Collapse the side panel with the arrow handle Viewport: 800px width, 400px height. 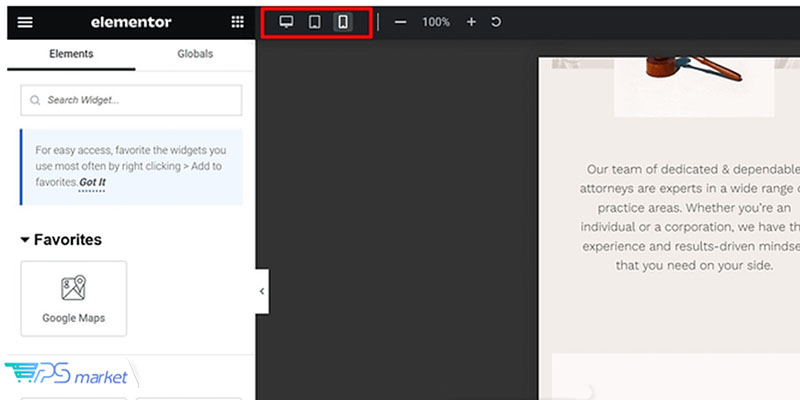tap(262, 291)
